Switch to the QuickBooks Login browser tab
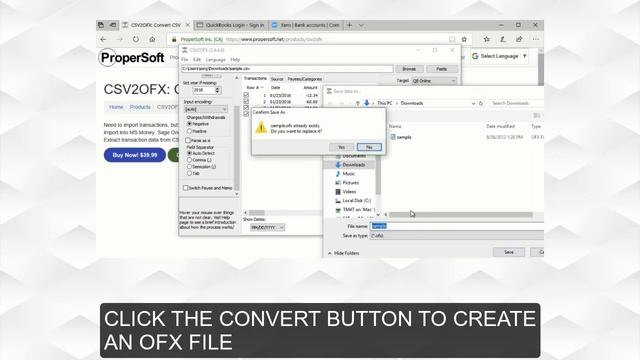 231,25
